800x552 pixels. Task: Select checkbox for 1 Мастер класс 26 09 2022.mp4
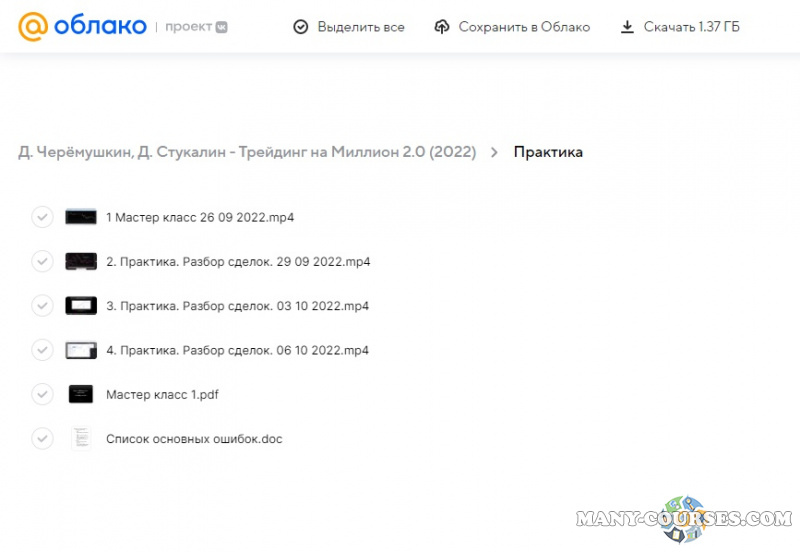click(x=42, y=217)
